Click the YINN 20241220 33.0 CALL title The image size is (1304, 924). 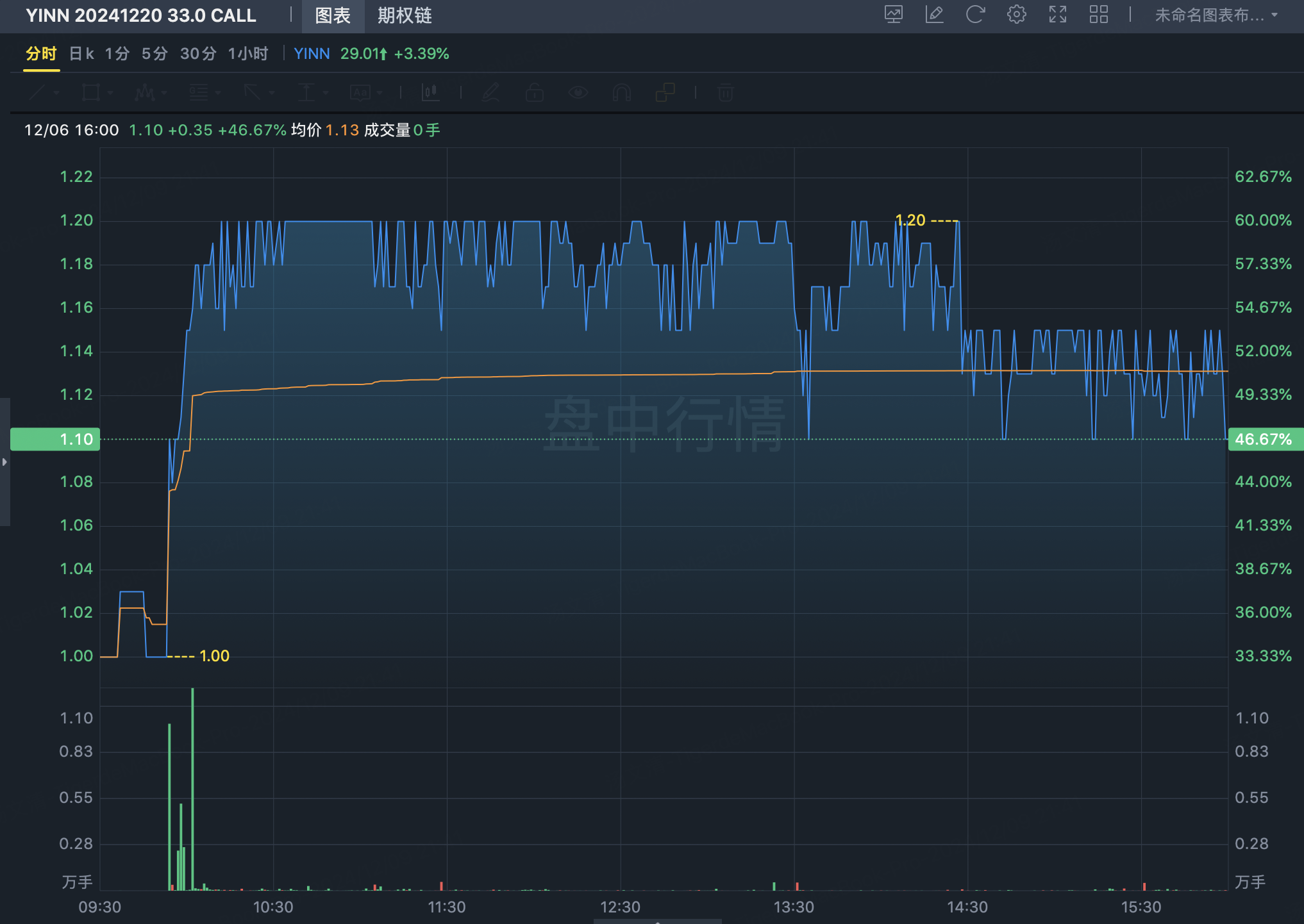tap(141, 15)
